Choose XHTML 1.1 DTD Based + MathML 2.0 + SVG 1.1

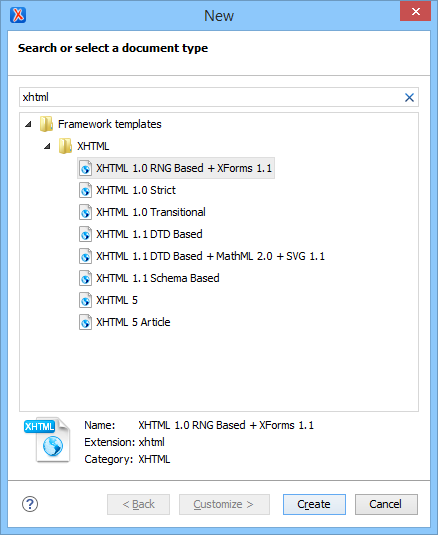coord(210,256)
